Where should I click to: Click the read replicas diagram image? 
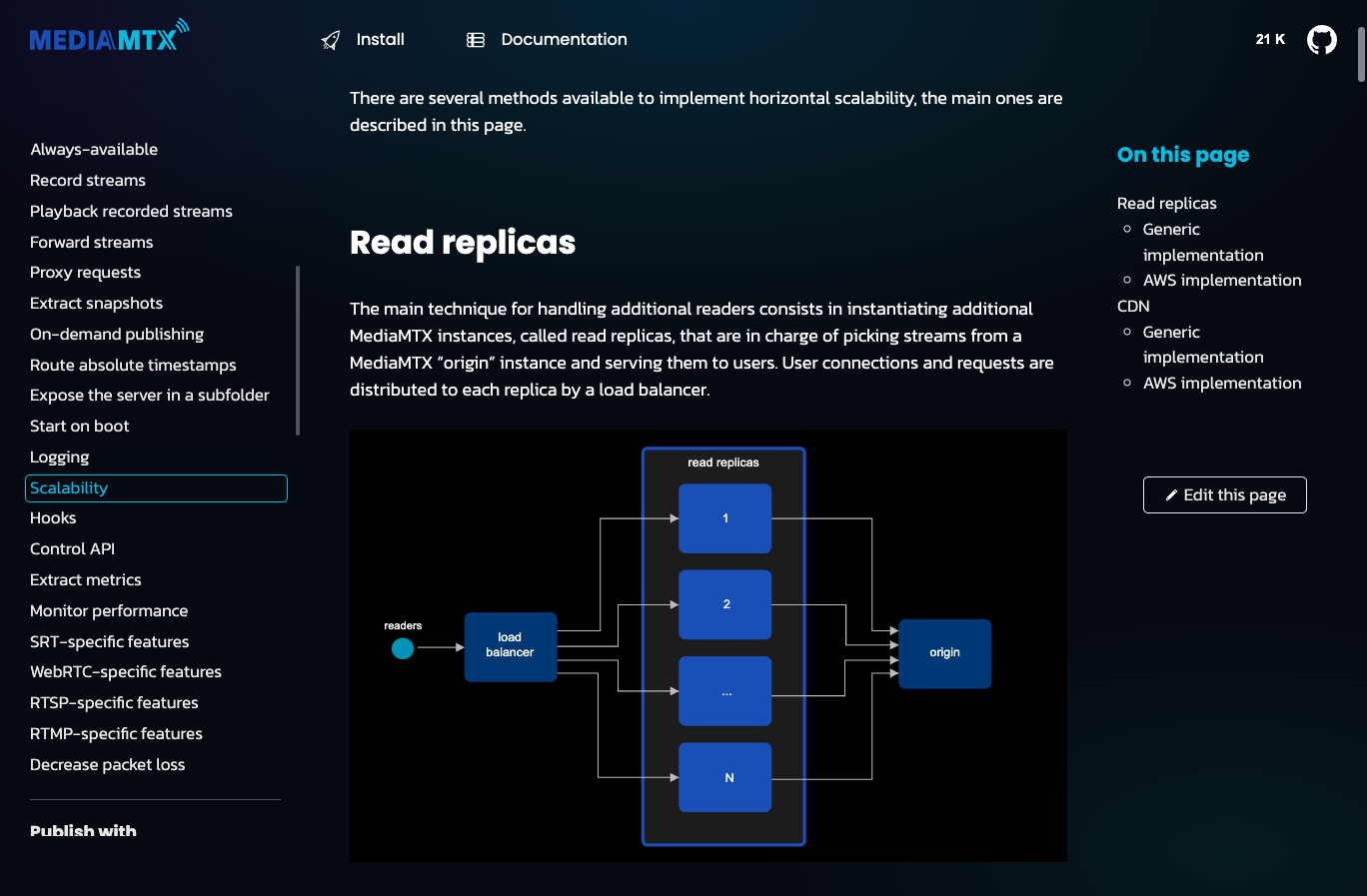(708, 646)
